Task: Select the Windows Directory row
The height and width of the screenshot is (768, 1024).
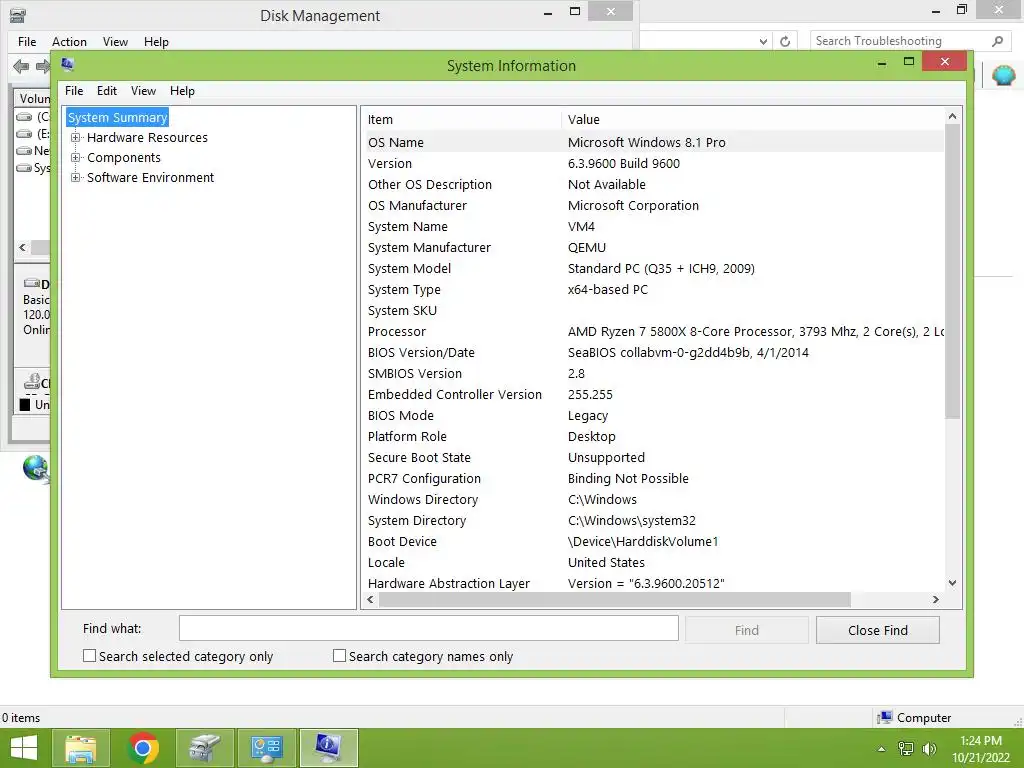Action: [x=653, y=500]
